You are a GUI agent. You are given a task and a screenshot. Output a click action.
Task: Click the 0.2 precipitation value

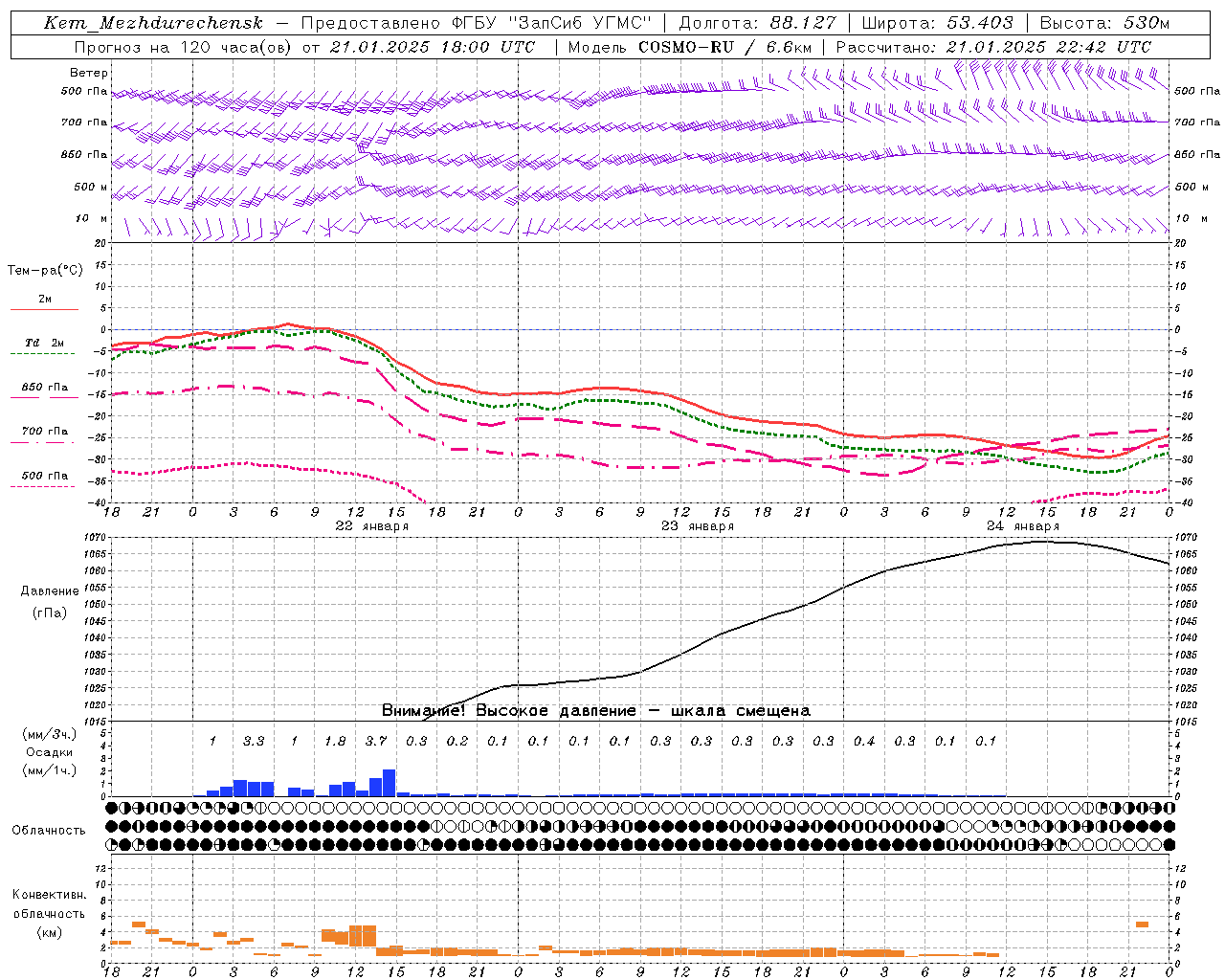tap(457, 742)
